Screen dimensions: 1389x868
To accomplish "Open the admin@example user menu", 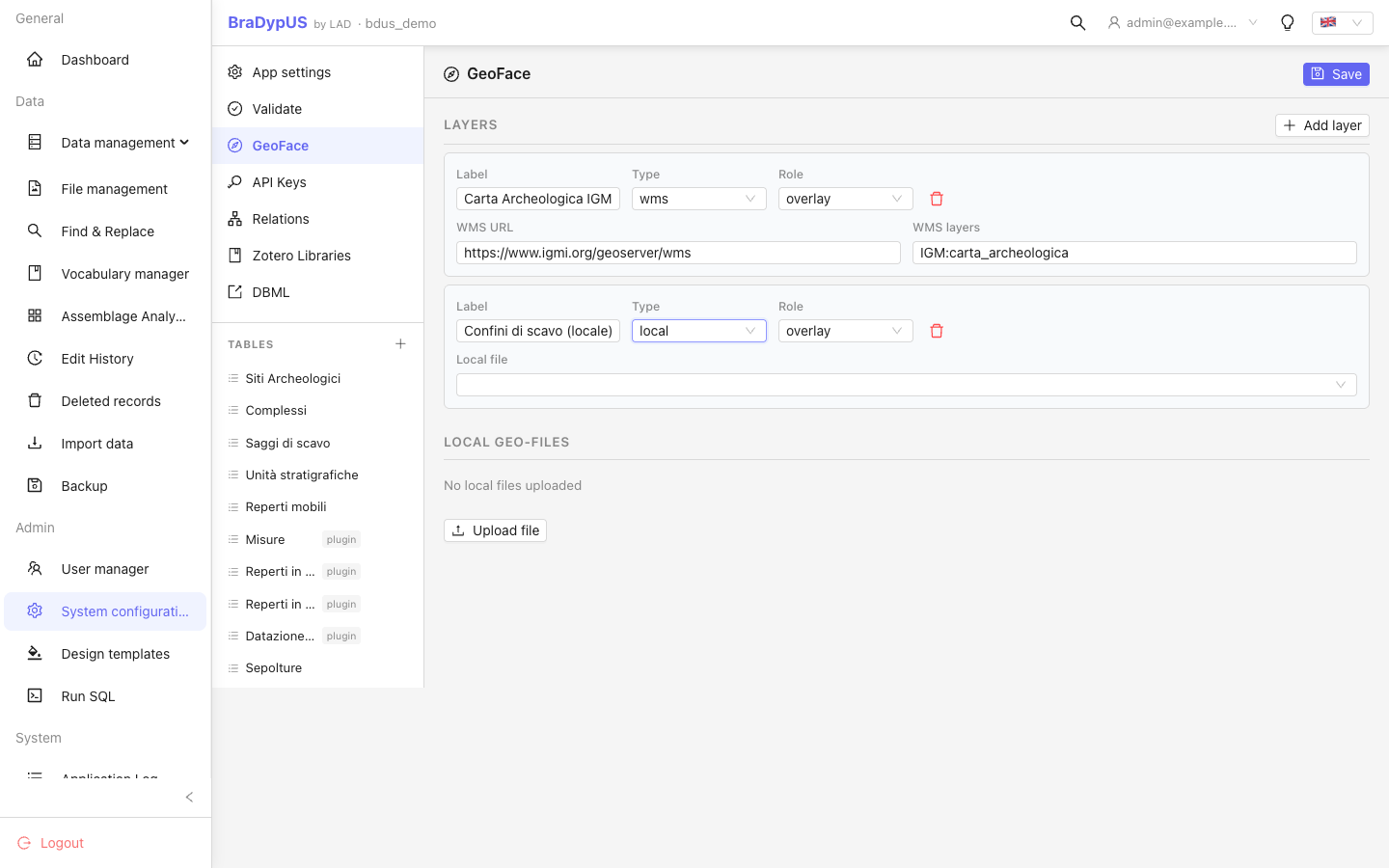I will pos(1183,23).
